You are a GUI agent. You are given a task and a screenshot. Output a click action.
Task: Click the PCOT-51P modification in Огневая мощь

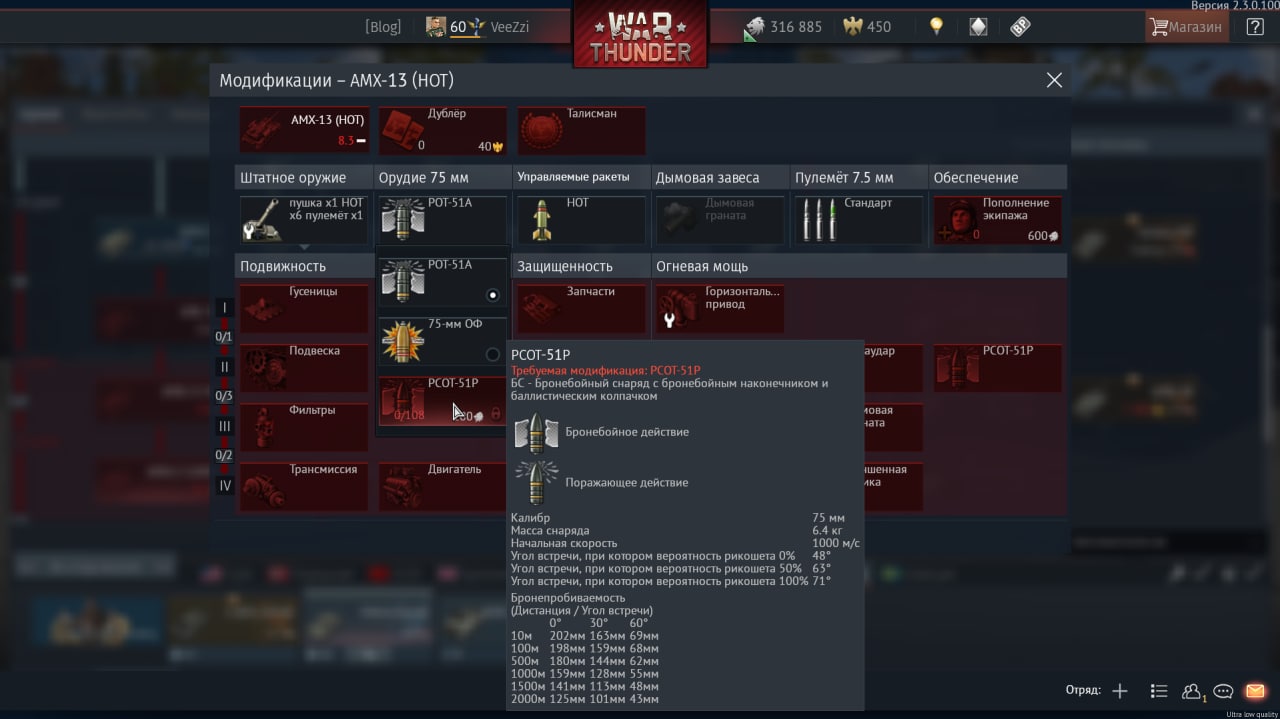click(998, 367)
